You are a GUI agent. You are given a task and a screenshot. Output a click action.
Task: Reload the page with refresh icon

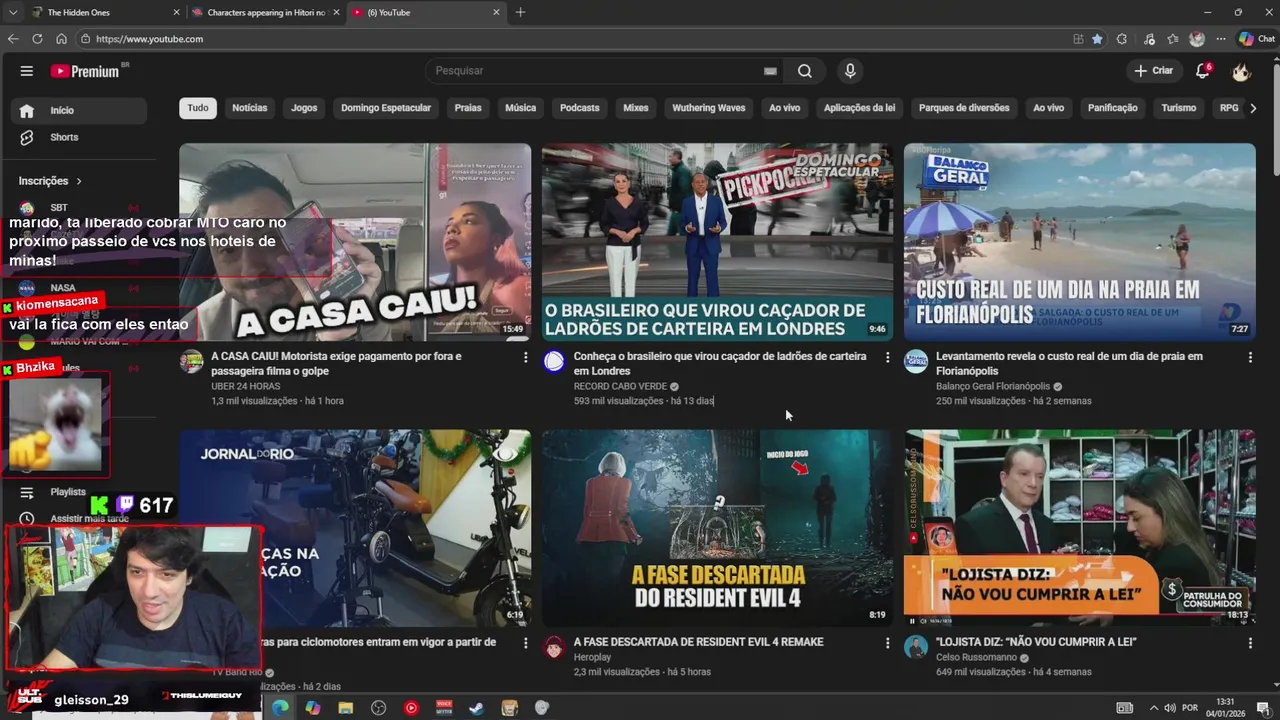(x=37, y=39)
